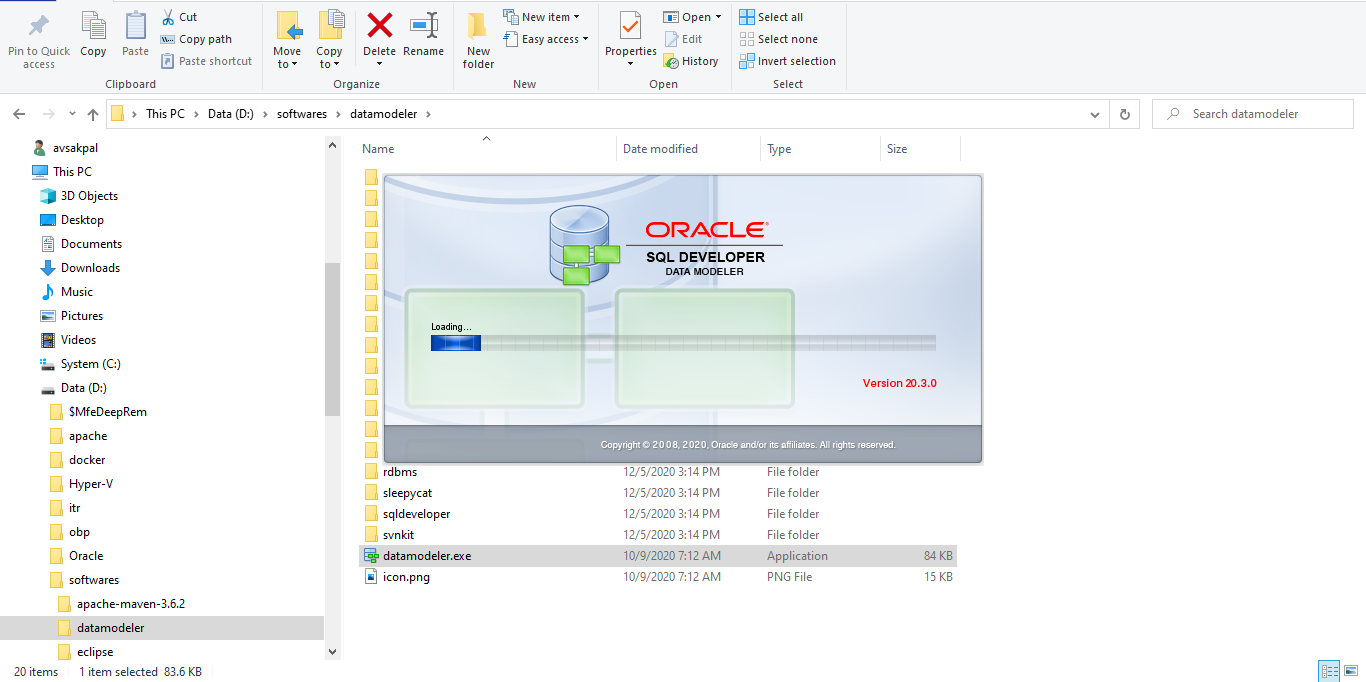Sort files by Name column
The width and height of the screenshot is (1366, 682).
tap(378, 149)
